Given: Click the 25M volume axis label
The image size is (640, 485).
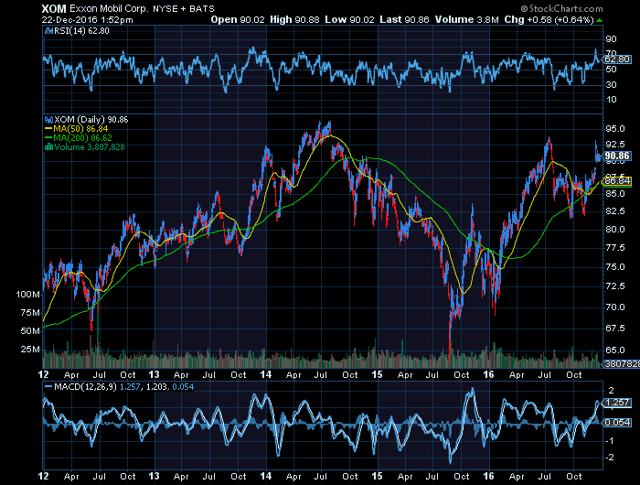Looking at the screenshot, I should [x=31, y=349].
